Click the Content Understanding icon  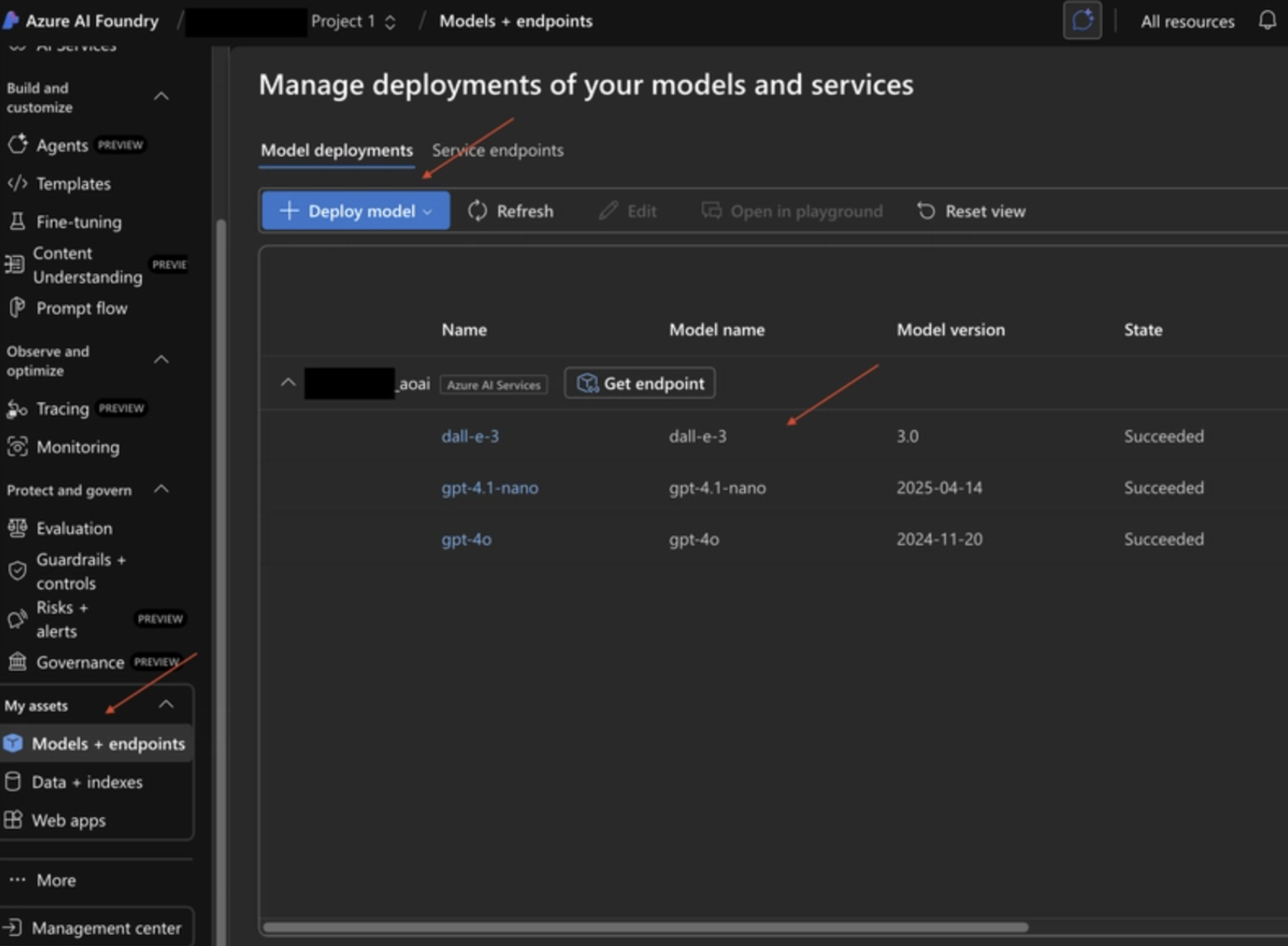coord(15,265)
